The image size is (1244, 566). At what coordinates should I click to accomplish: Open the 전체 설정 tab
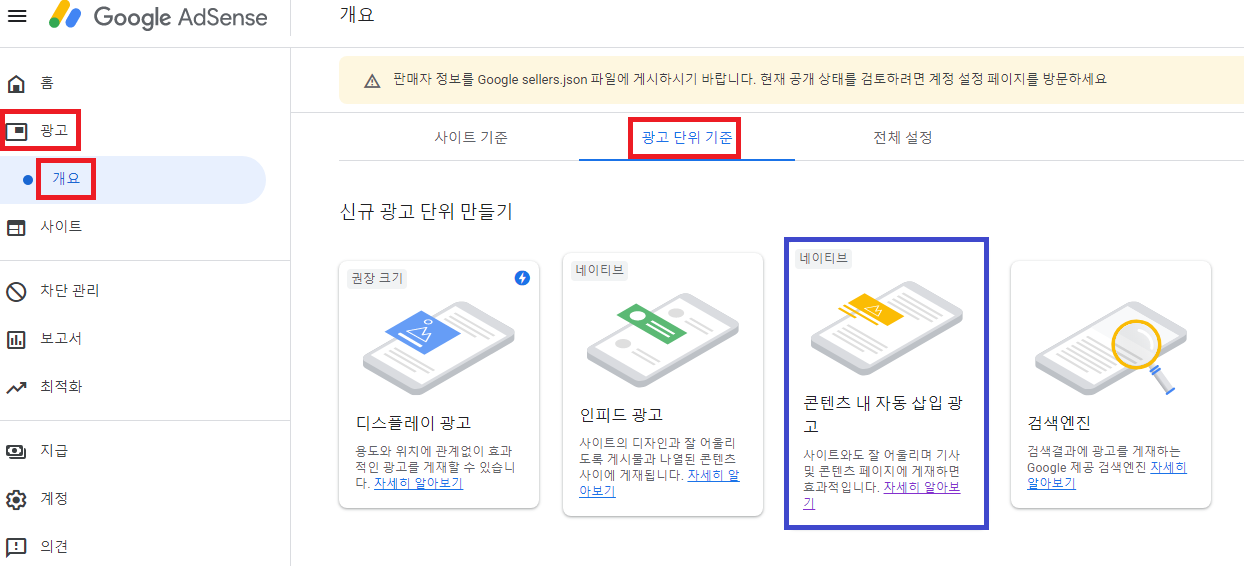(903, 137)
